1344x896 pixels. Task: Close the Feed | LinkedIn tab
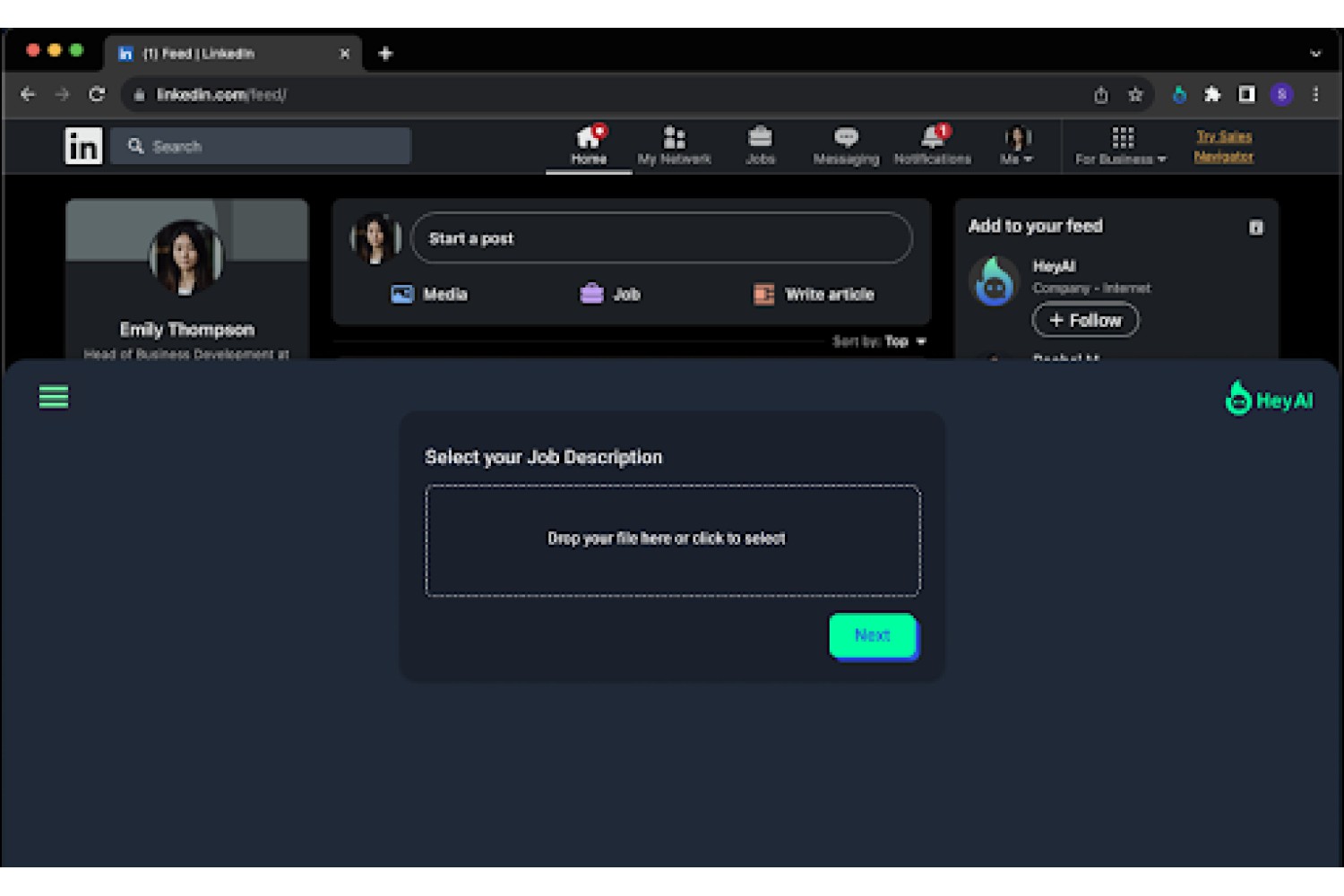coord(345,54)
